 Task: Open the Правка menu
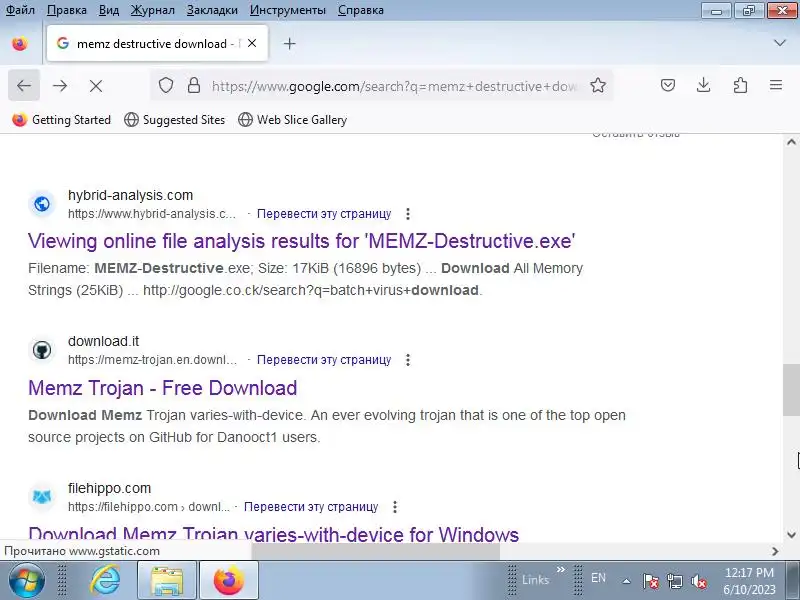click(x=67, y=10)
